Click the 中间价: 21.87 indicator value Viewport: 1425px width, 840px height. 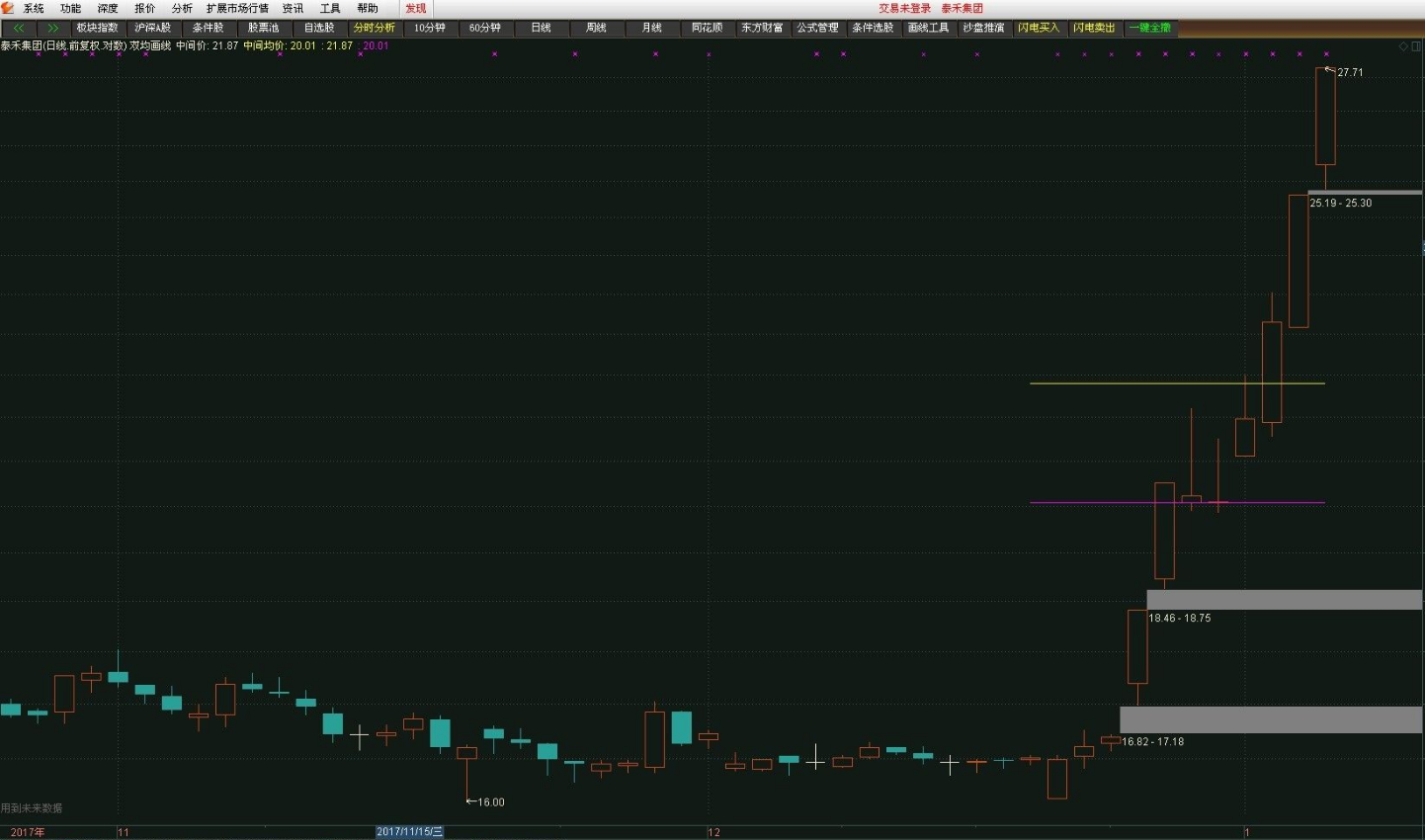(207, 45)
